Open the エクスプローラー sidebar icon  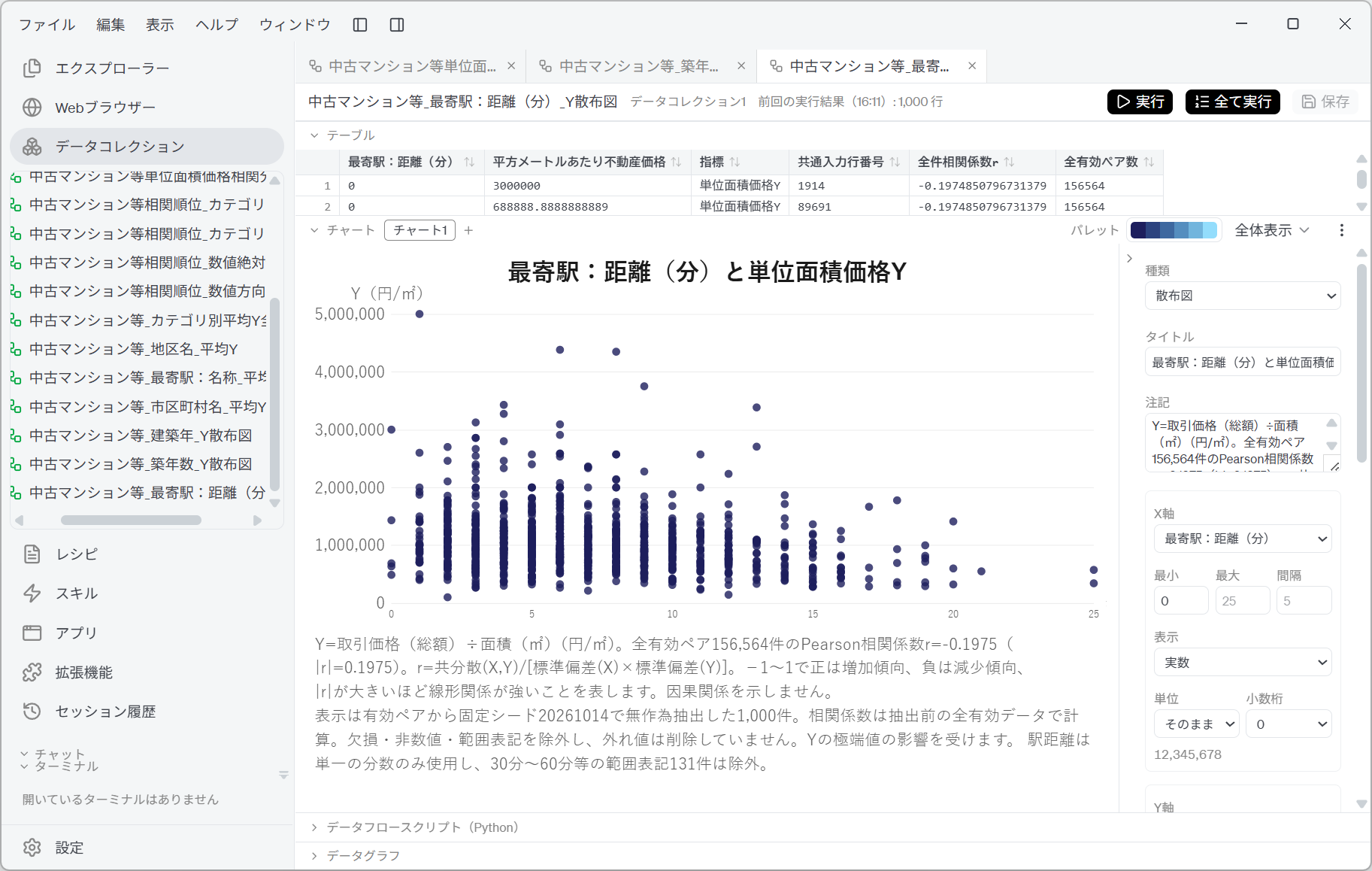pos(32,68)
